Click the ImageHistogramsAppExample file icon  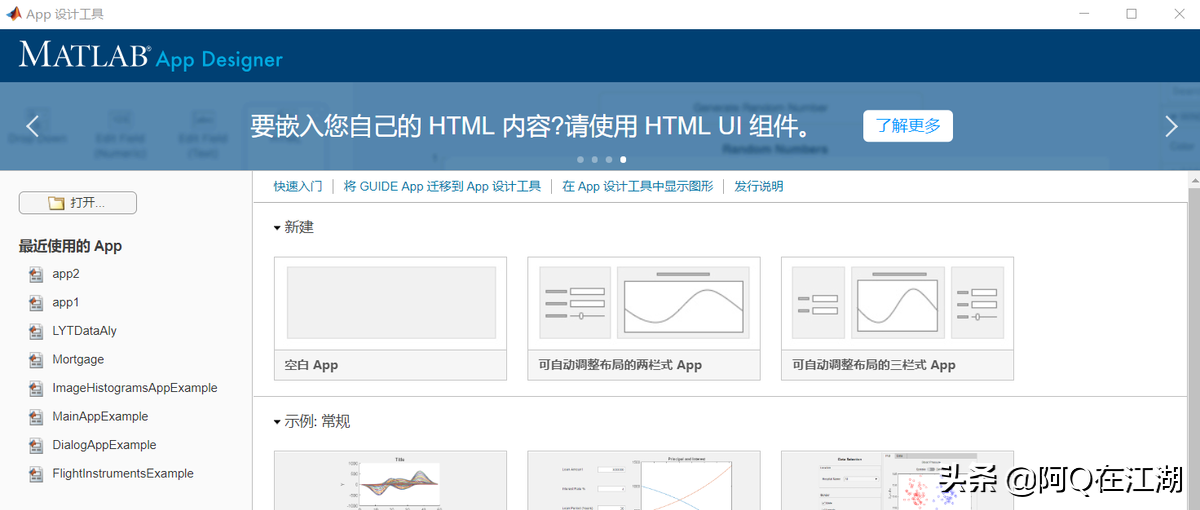pos(36,388)
